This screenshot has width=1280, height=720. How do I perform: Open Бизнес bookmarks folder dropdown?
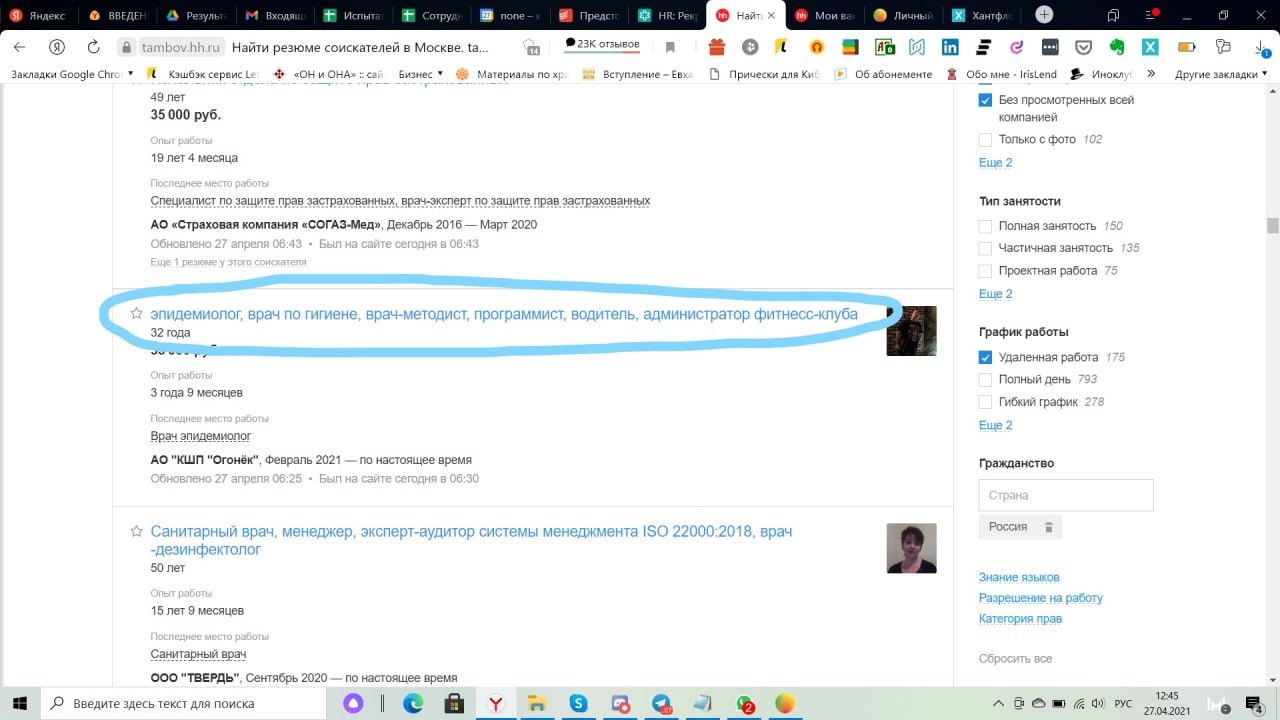pyautogui.click(x=420, y=74)
